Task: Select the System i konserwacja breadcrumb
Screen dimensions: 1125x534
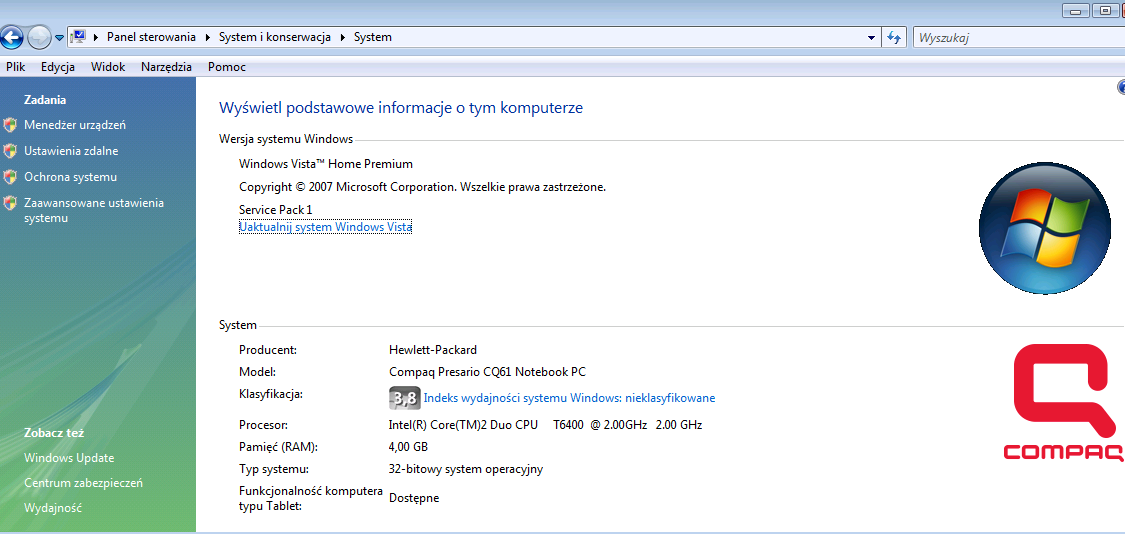Action: click(275, 37)
